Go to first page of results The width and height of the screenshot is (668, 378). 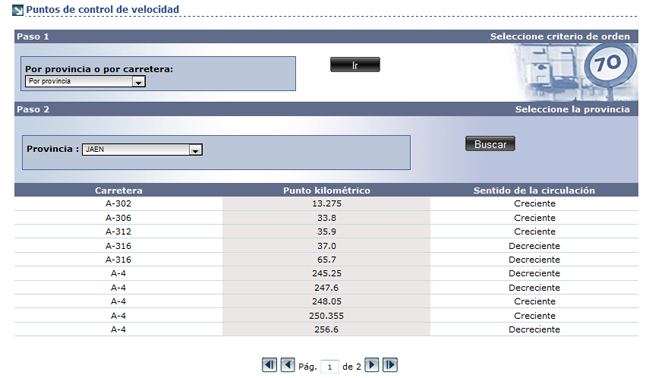point(269,365)
